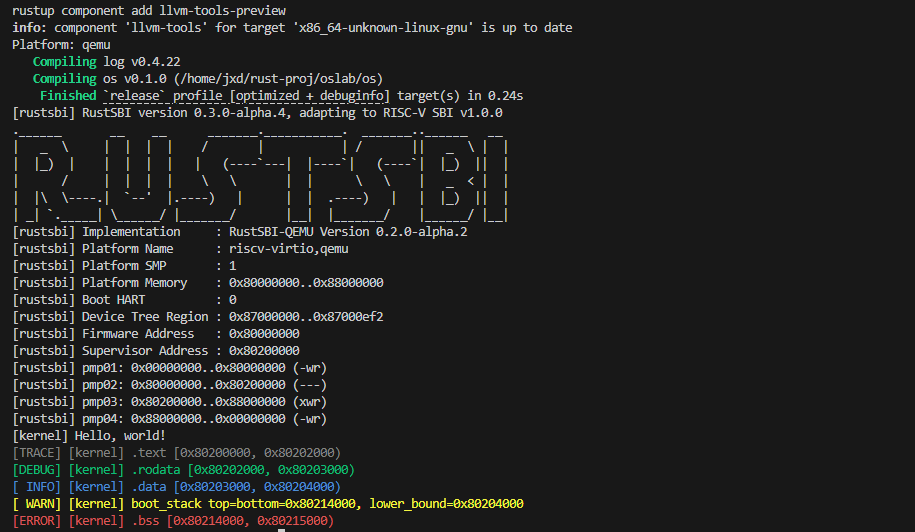Click the blue [ INFO] .data log line
The height and width of the screenshot is (532, 915).
[x=176, y=486]
